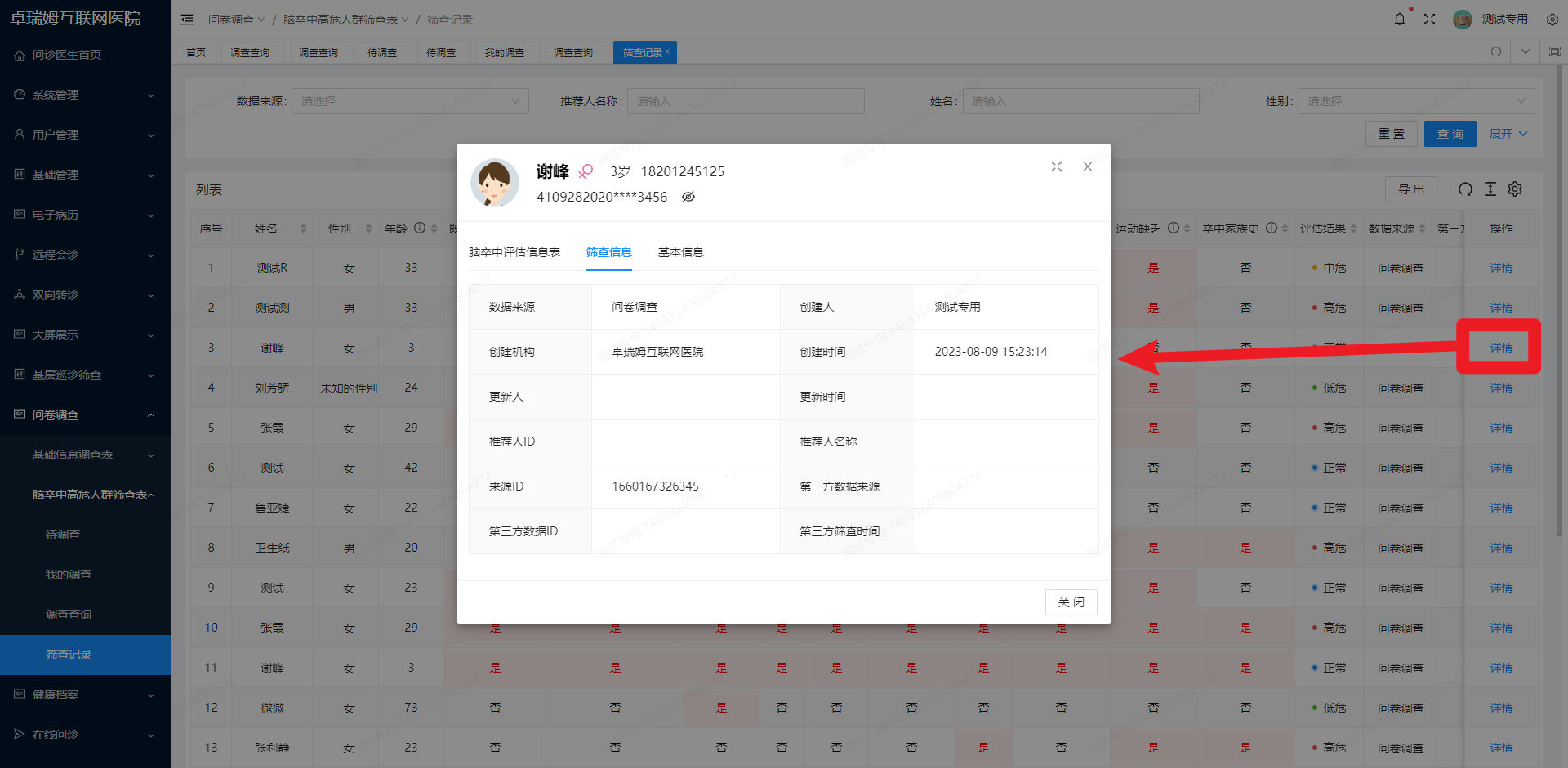Expand the 在线问诊 sidebar menu

[86, 735]
